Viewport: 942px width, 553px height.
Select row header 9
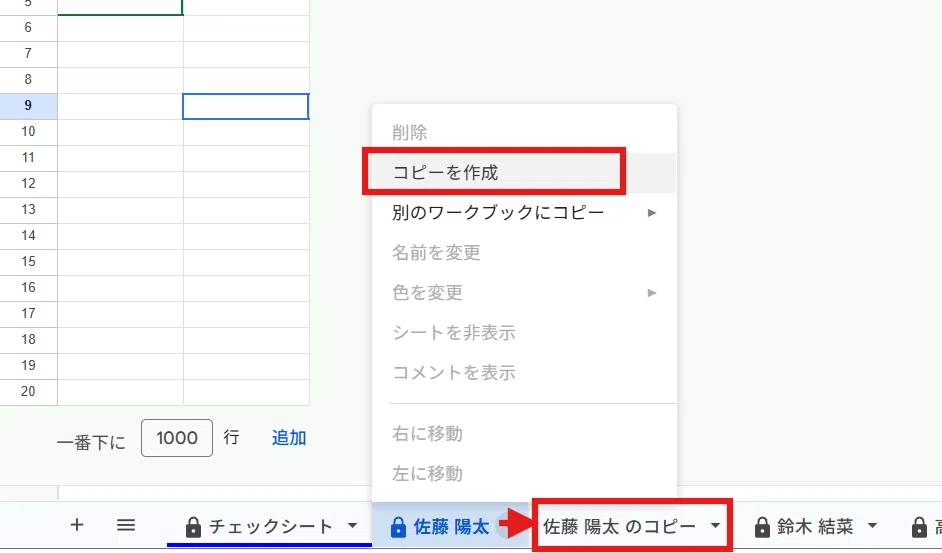point(28,106)
